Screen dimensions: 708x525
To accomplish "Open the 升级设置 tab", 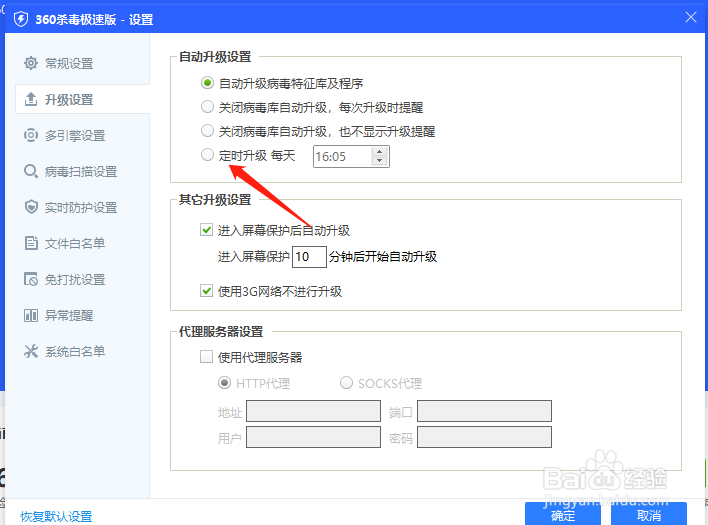I will [x=82, y=99].
